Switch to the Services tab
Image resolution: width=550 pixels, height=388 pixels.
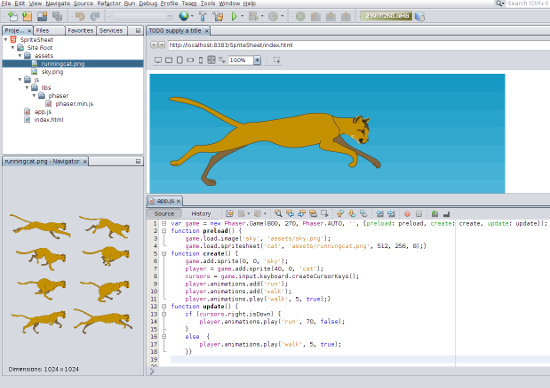[111, 31]
